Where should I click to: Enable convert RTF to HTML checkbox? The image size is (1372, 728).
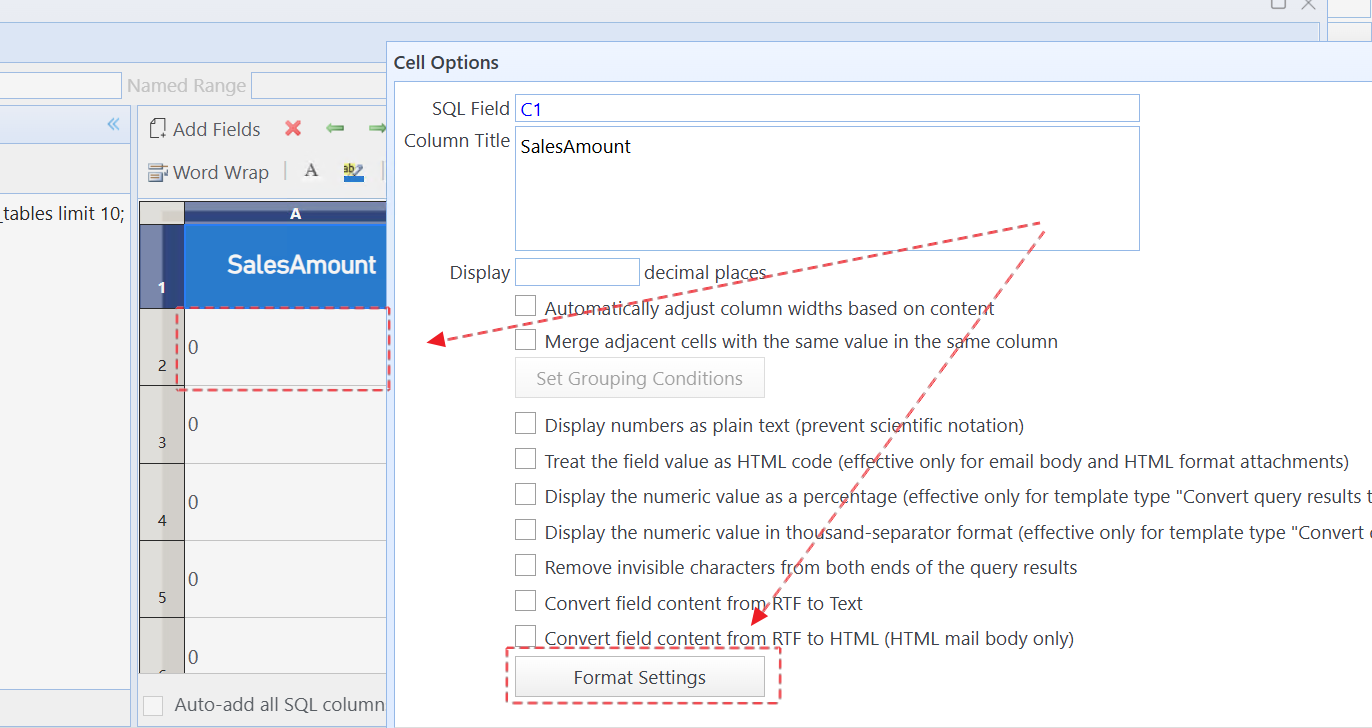point(526,636)
